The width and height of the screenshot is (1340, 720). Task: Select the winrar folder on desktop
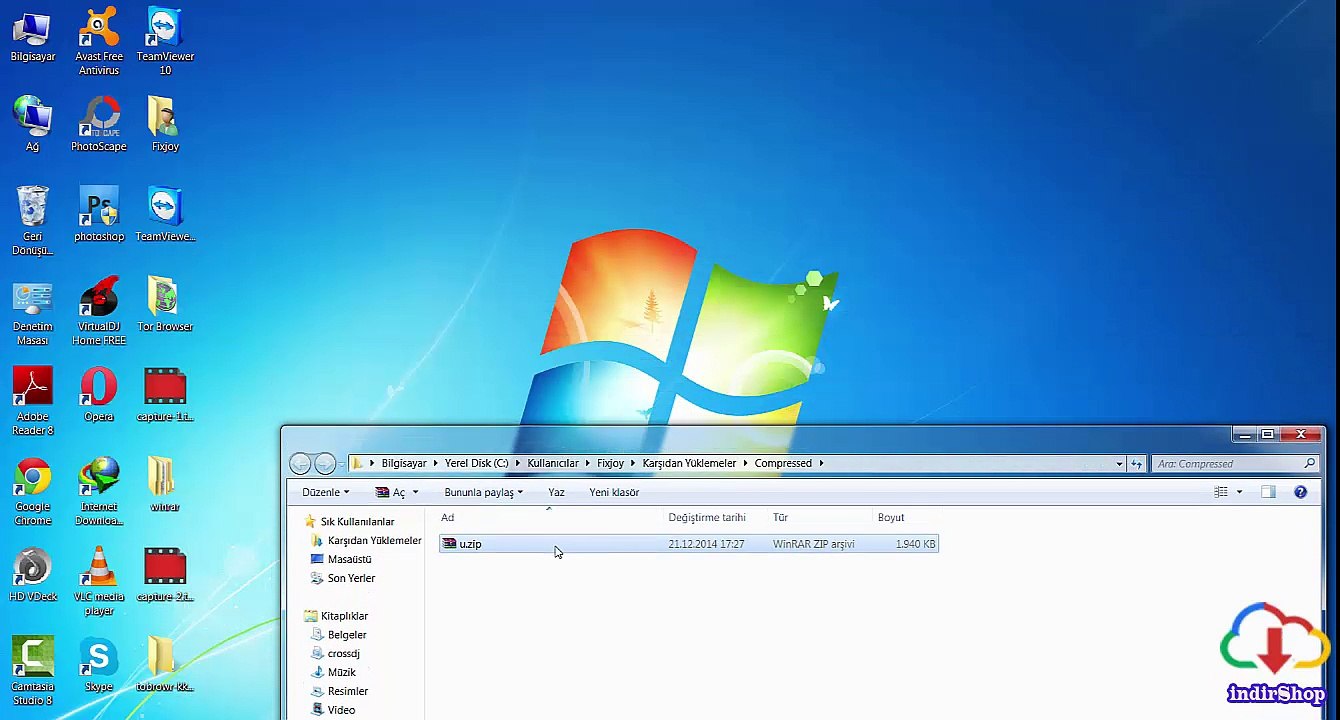(165, 485)
